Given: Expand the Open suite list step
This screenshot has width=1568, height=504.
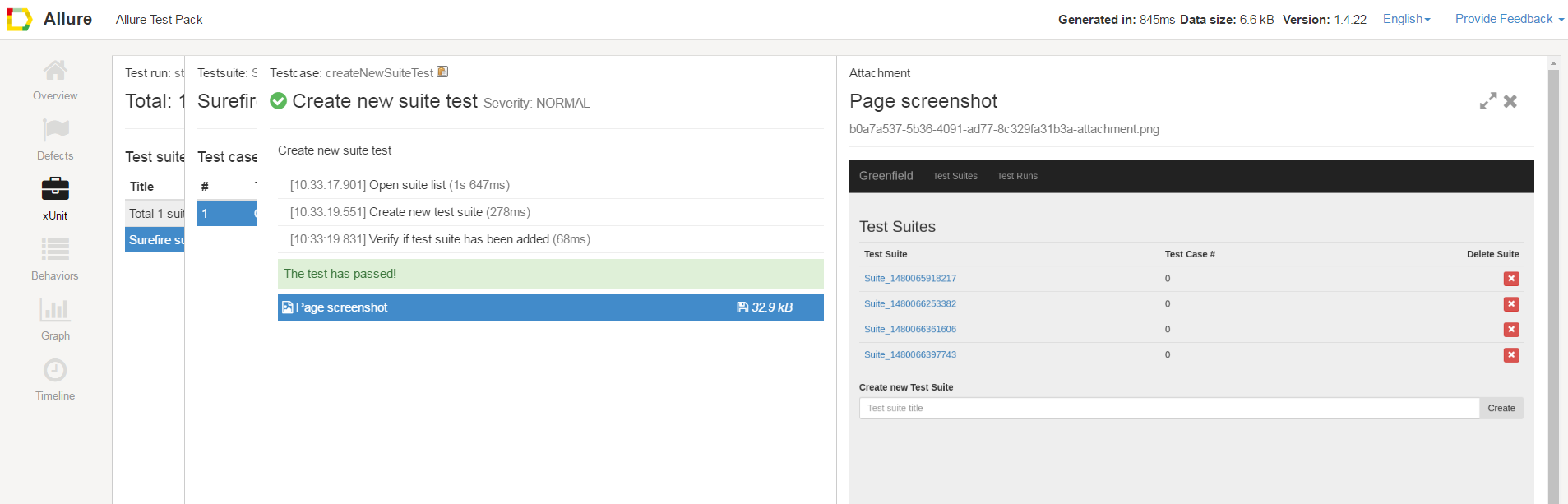Looking at the screenshot, I should coord(551,185).
